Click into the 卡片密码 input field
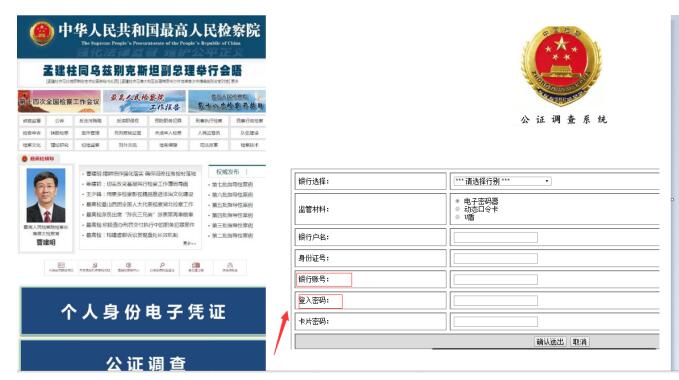Viewport: 679px width, 380px height. (x=495, y=322)
